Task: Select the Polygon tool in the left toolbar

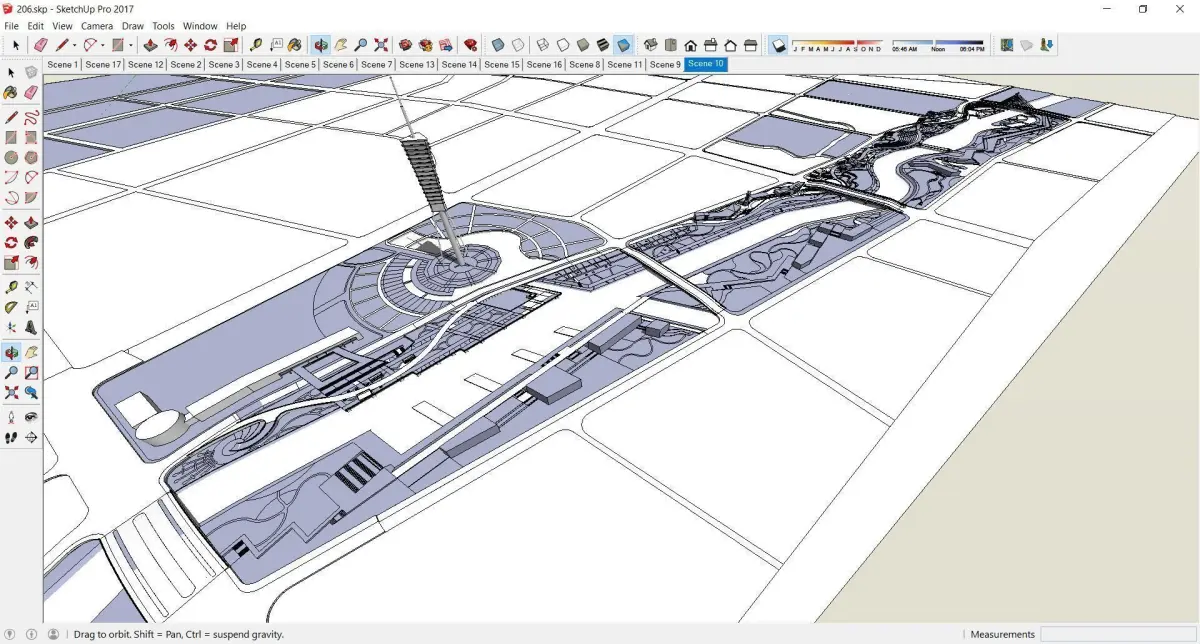Action: [x=31, y=157]
